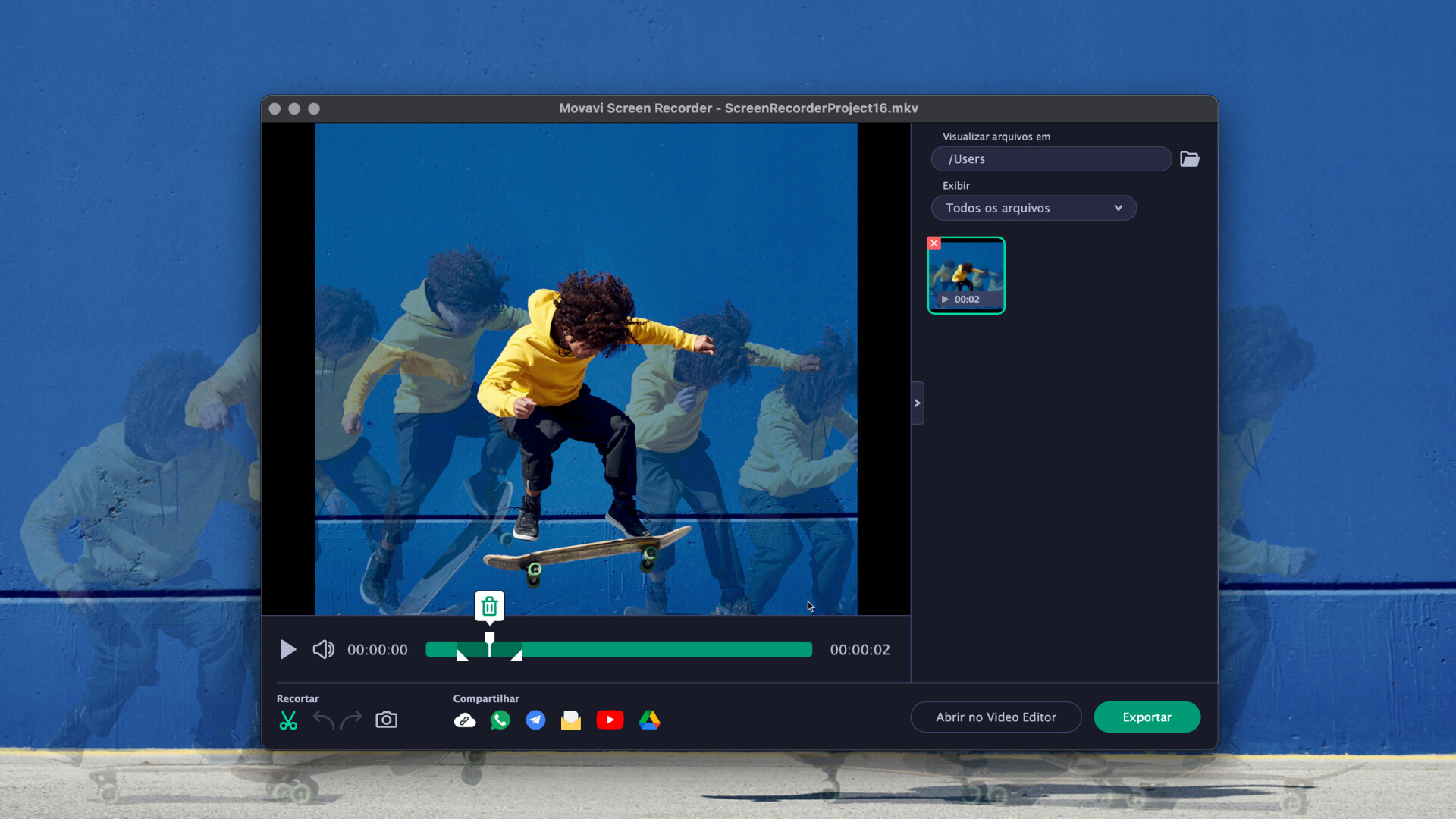Viewport: 1456px width, 819px height.
Task: Delete selected fragment with trash icon
Action: click(x=489, y=606)
